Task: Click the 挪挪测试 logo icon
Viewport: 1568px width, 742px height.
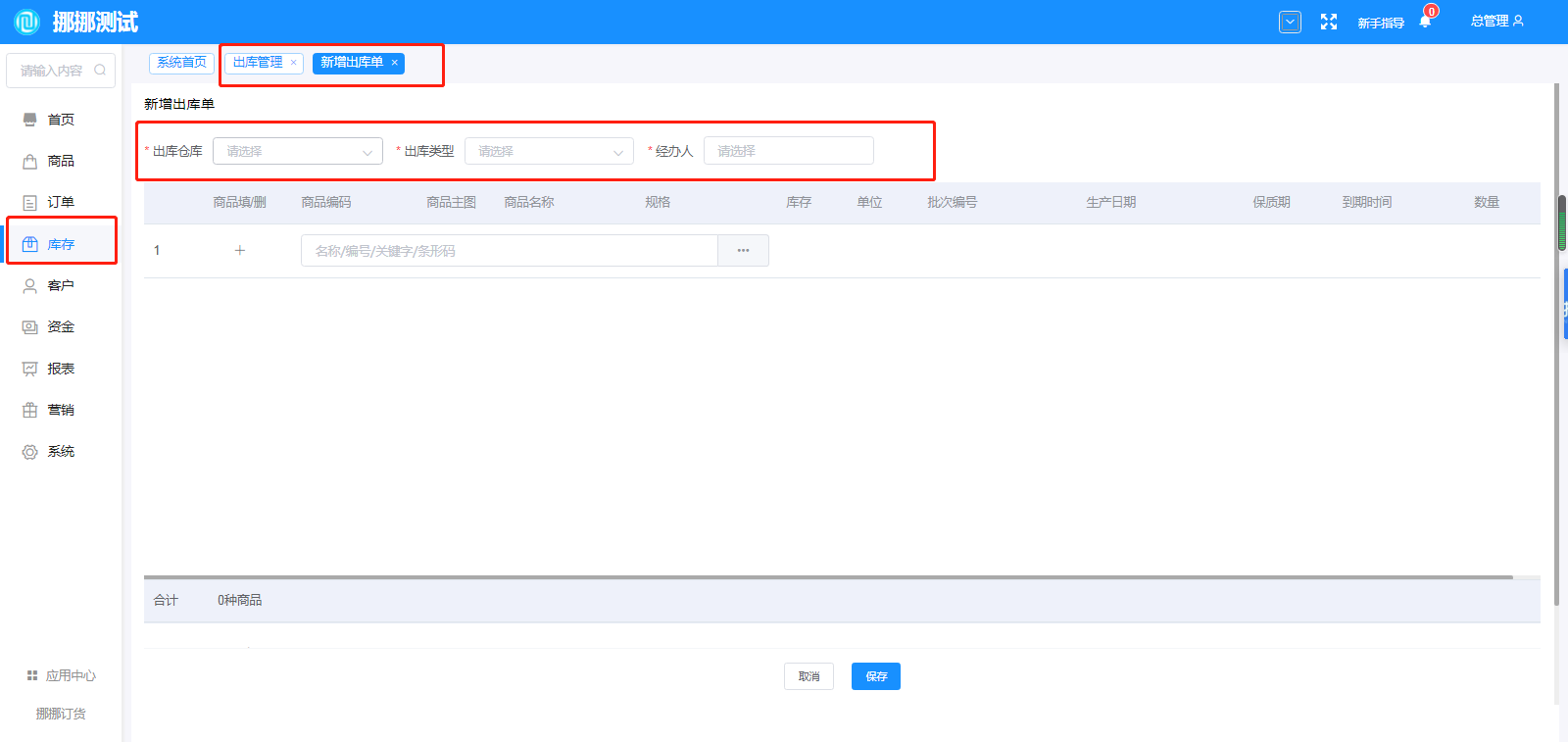Action: coord(26,22)
